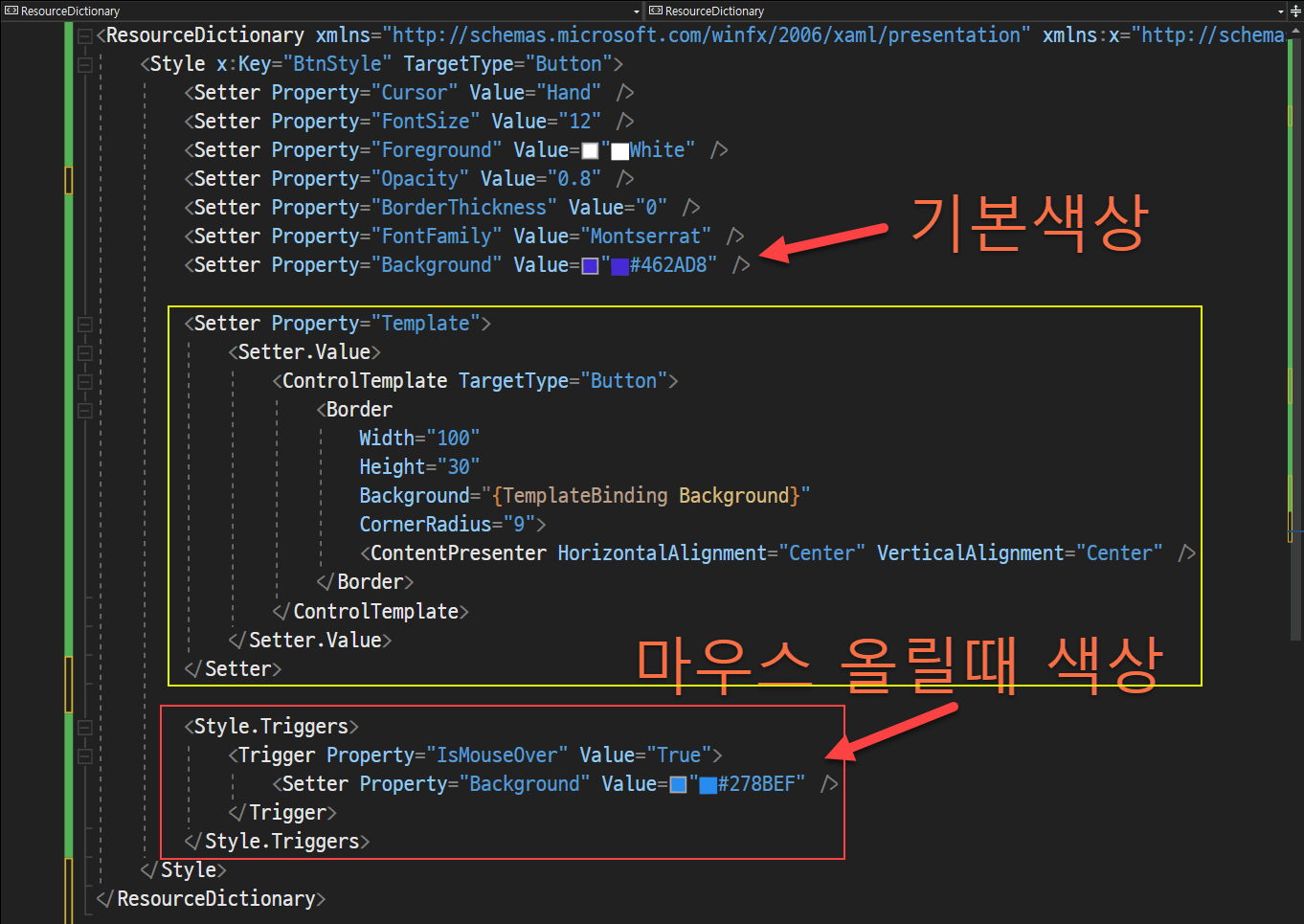This screenshot has height=924, width=1304.
Task: Collapse the ControlTemplate fold region
Action: pyautogui.click(x=84, y=380)
